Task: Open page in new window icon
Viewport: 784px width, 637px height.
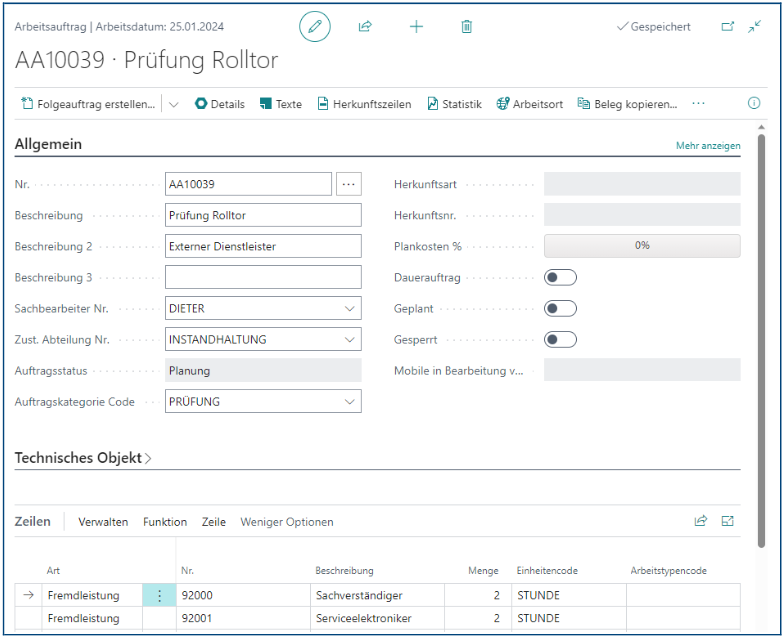Action: click(728, 26)
